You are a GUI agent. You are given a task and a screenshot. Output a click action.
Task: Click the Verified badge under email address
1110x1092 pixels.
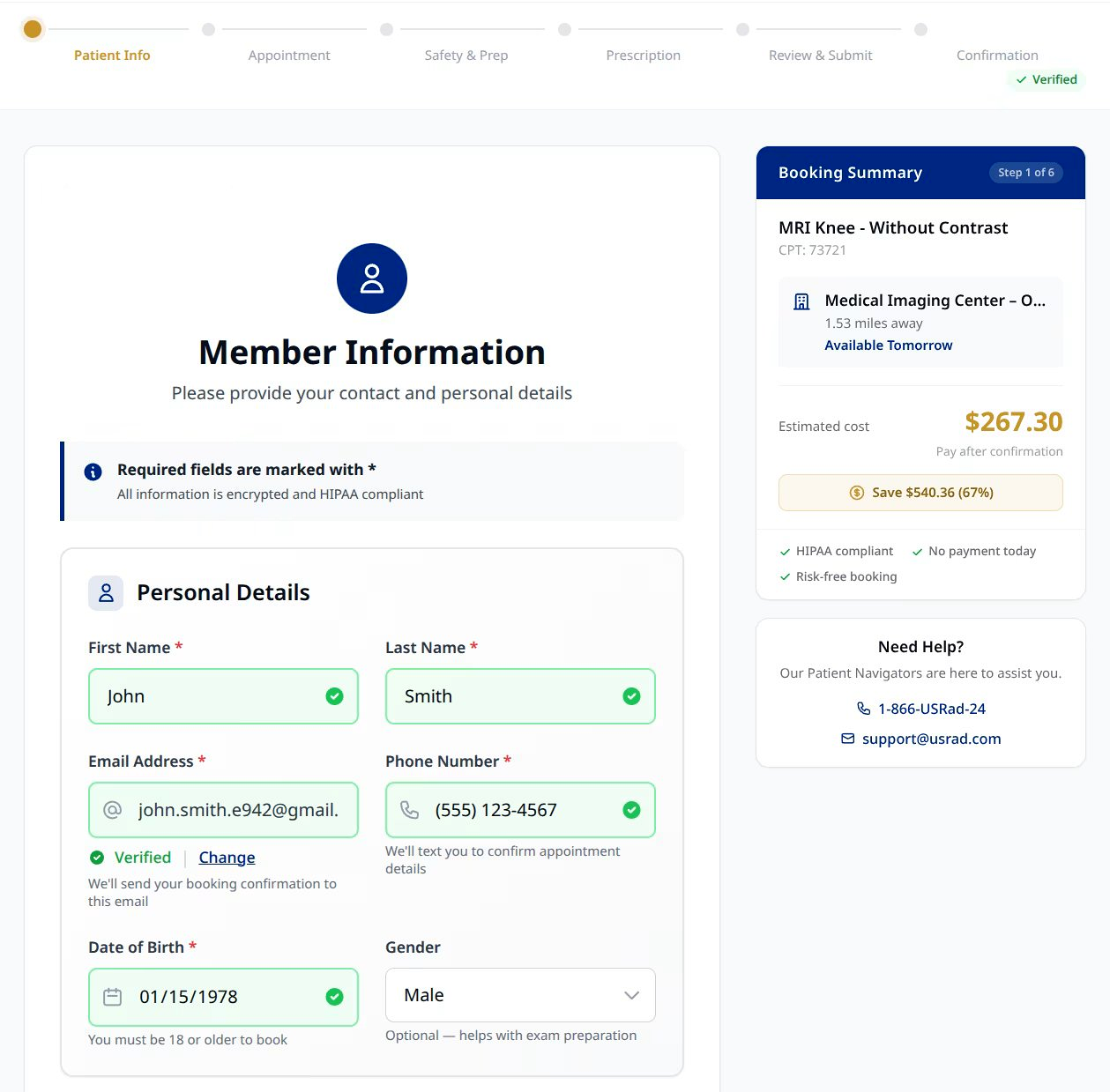pos(130,857)
